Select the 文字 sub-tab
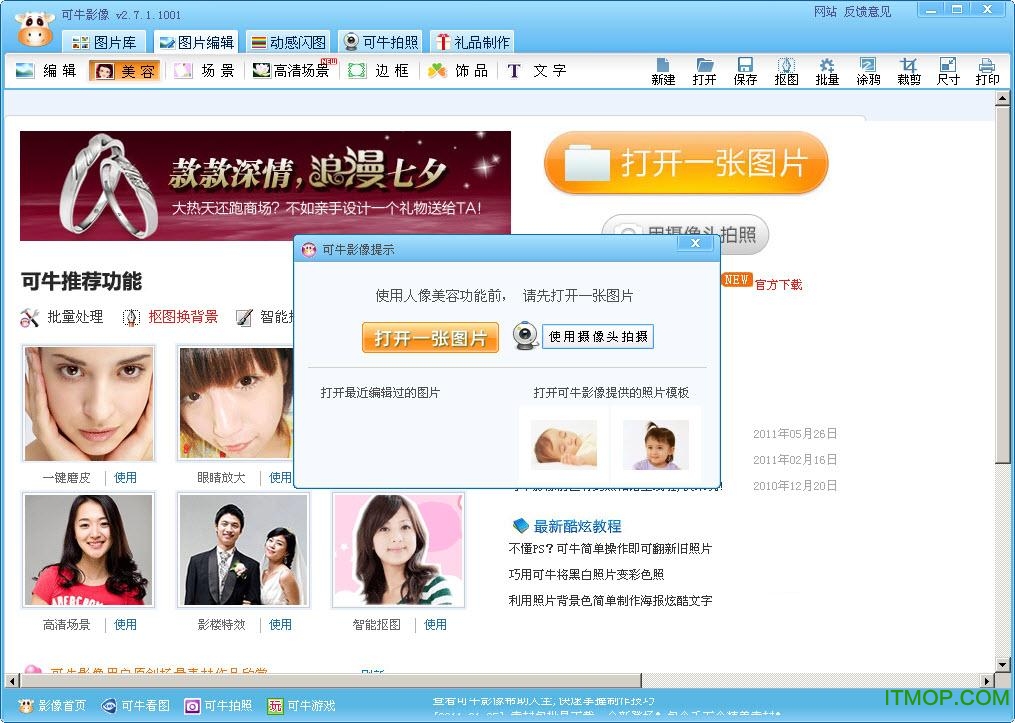This screenshot has width=1015, height=723. [x=537, y=71]
